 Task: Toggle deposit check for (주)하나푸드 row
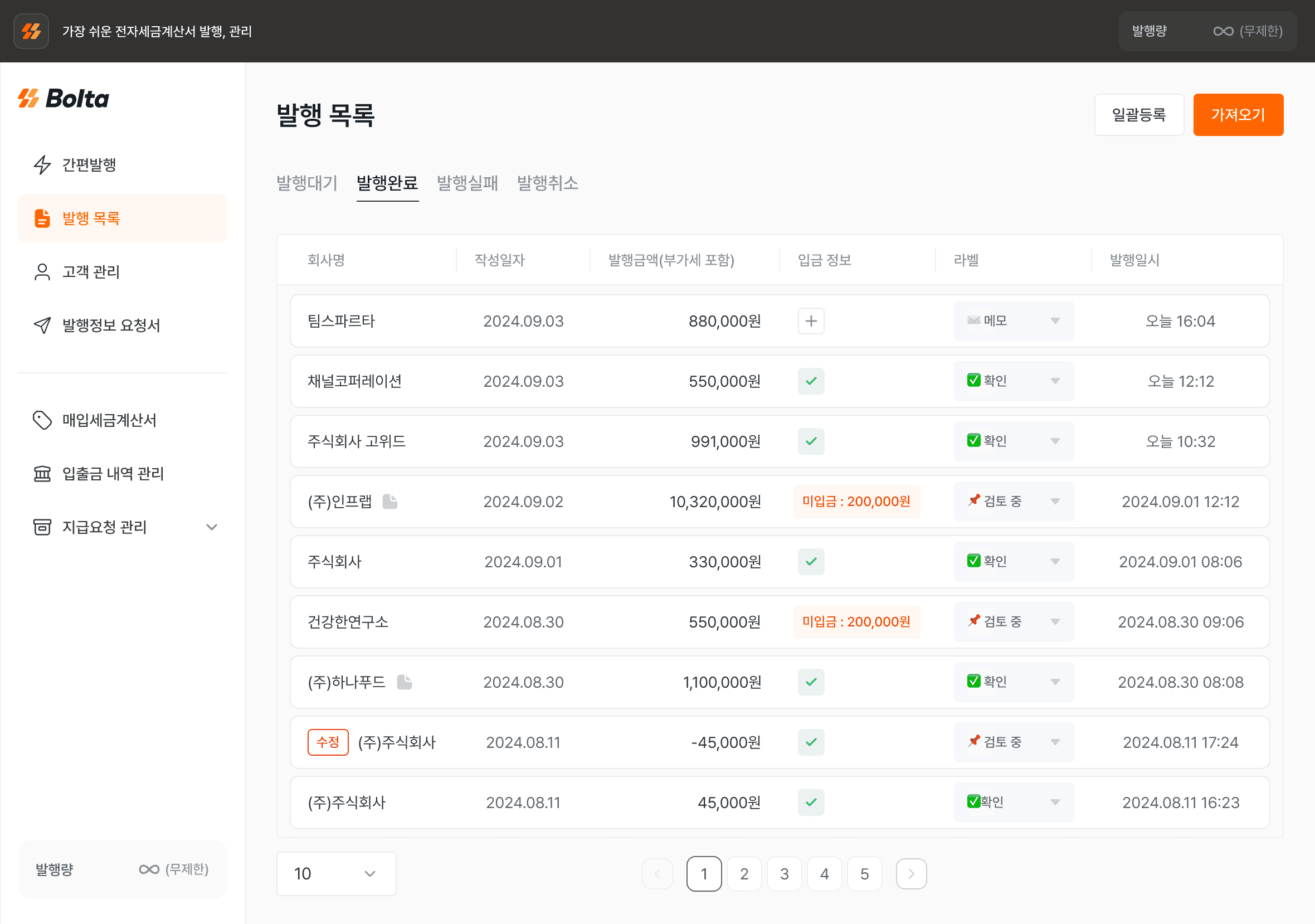click(811, 682)
